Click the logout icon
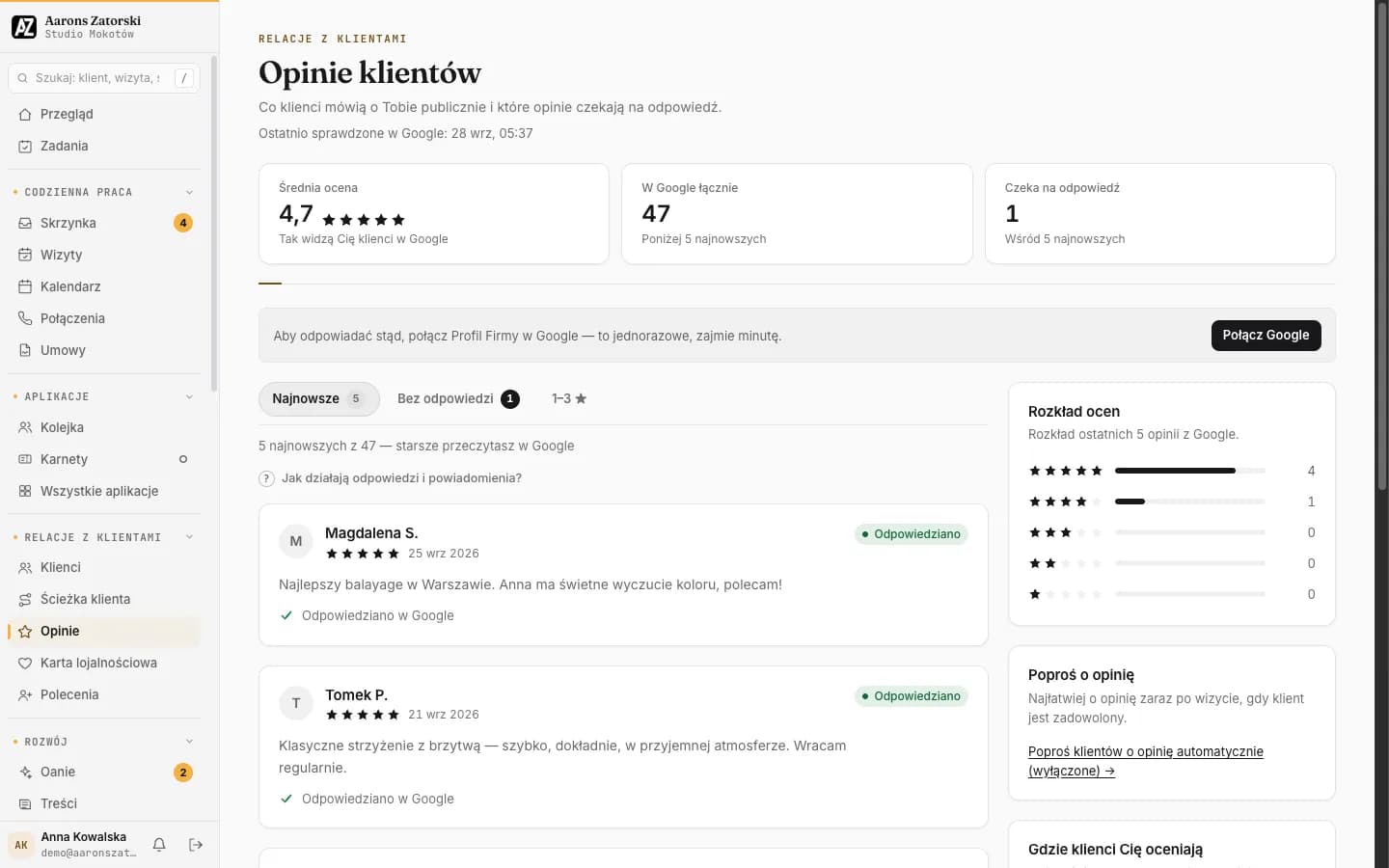 (x=196, y=845)
